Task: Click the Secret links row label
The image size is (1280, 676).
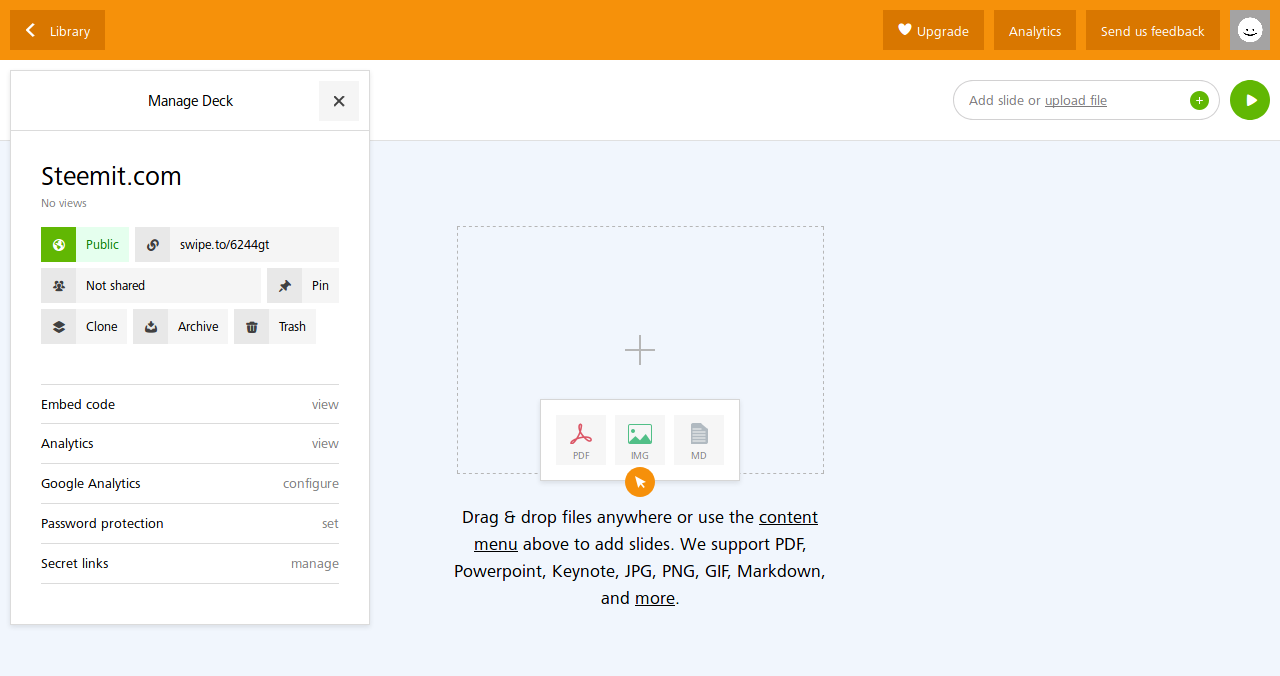Action: pyautogui.click(x=75, y=564)
